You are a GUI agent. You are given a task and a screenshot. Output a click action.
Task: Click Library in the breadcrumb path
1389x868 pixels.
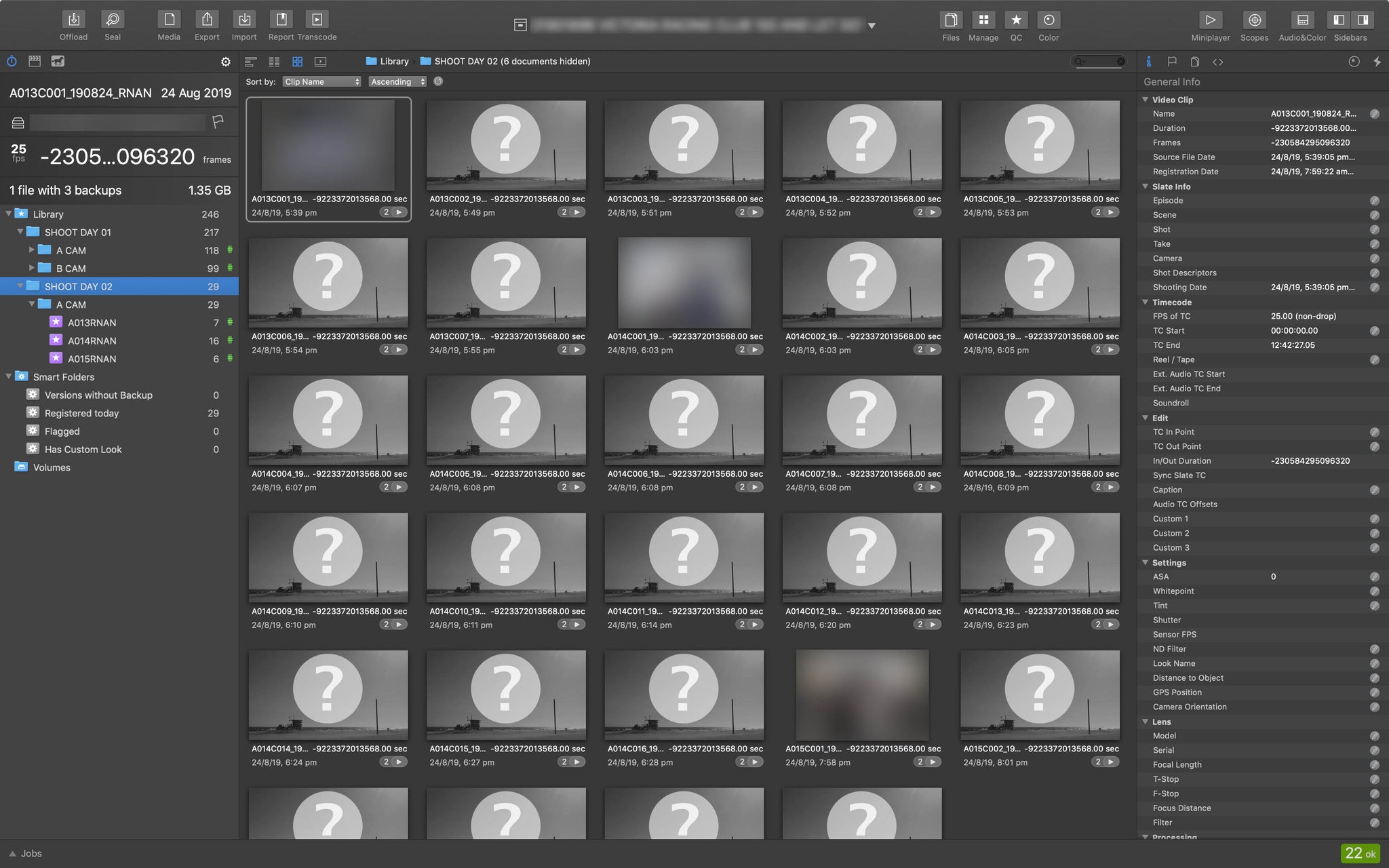(x=393, y=61)
